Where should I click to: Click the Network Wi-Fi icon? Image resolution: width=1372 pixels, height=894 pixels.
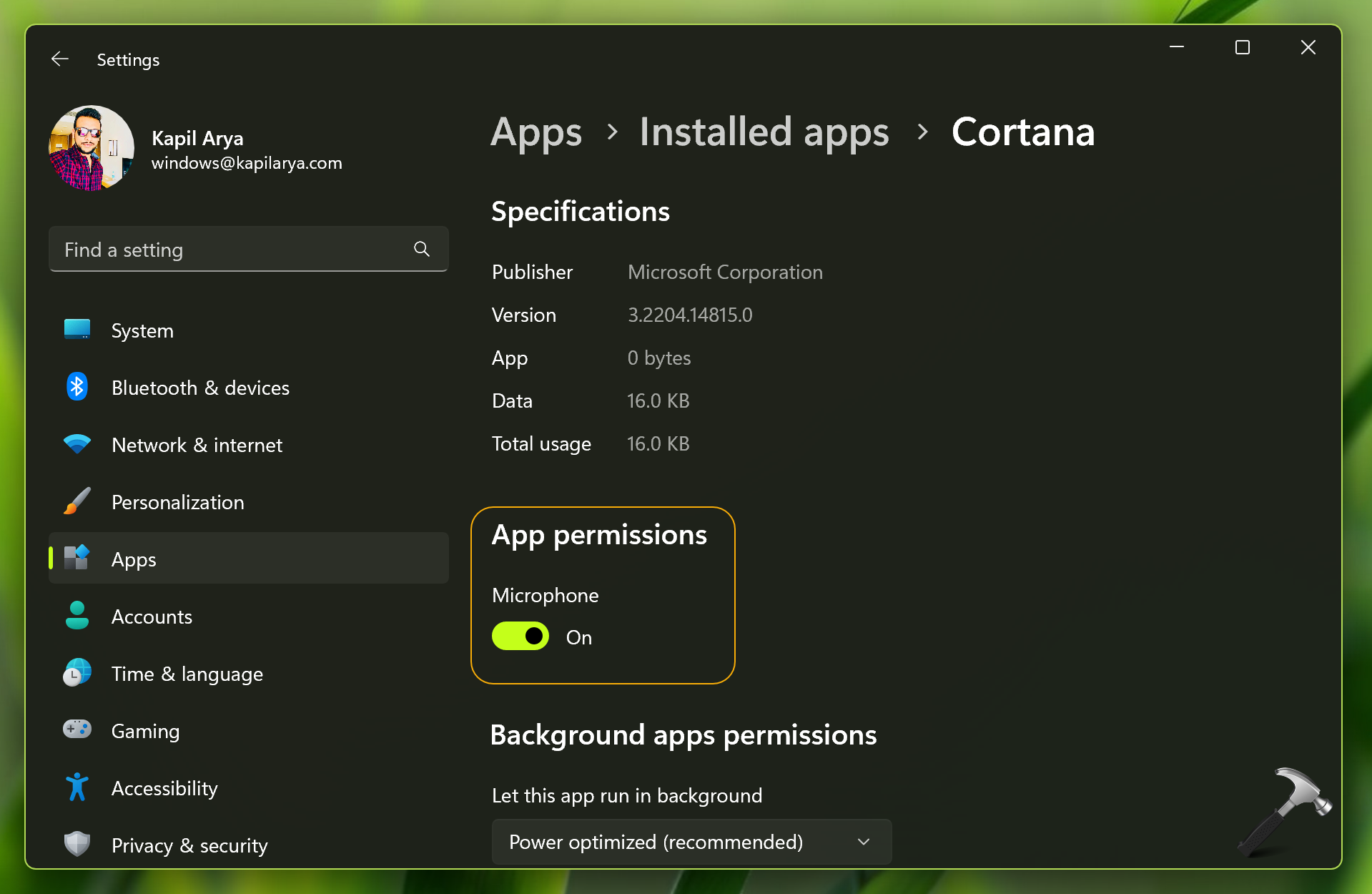pyautogui.click(x=77, y=444)
